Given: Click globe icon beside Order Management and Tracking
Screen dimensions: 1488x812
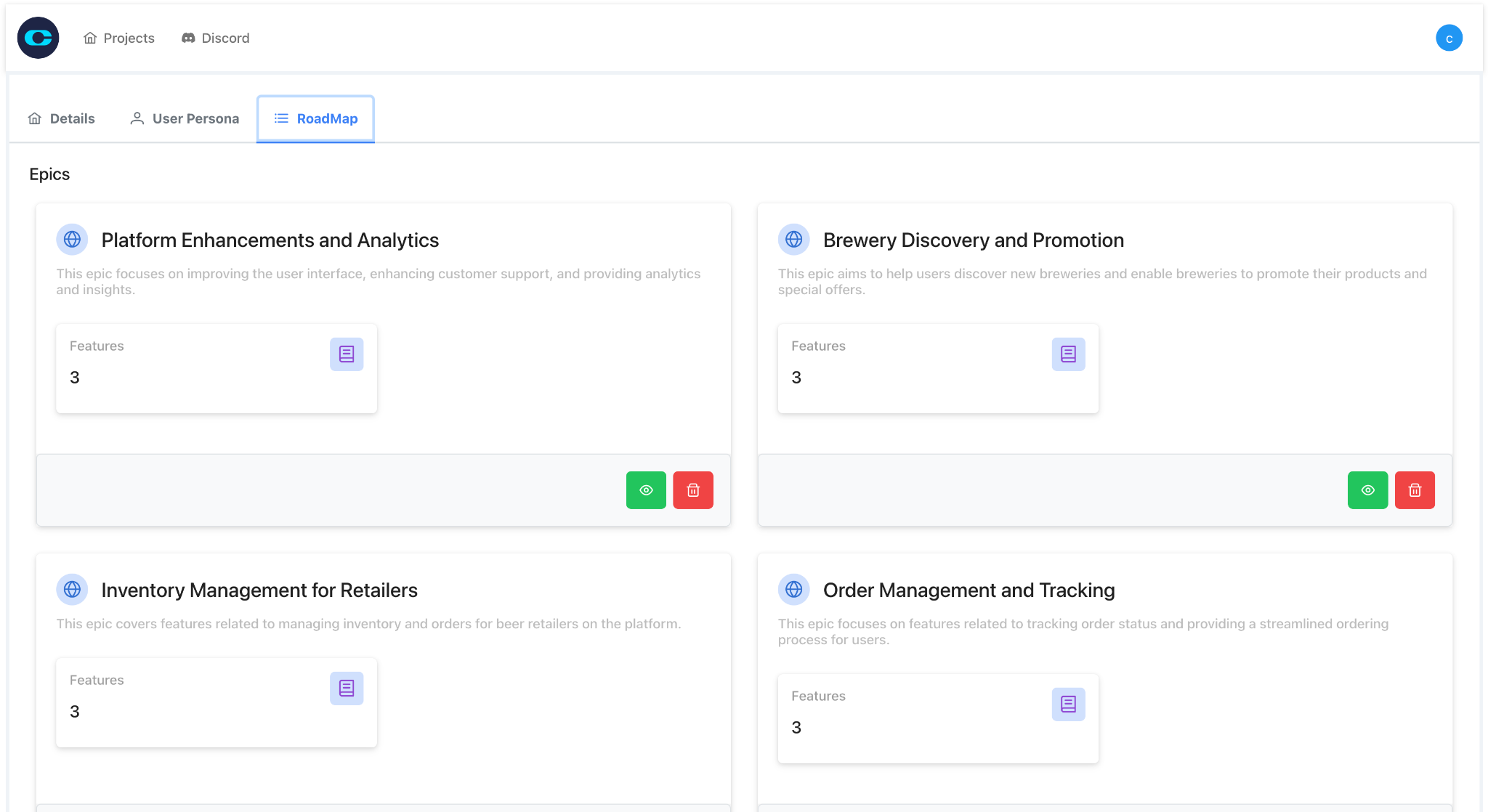Looking at the screenshot, I should (793, 590).
